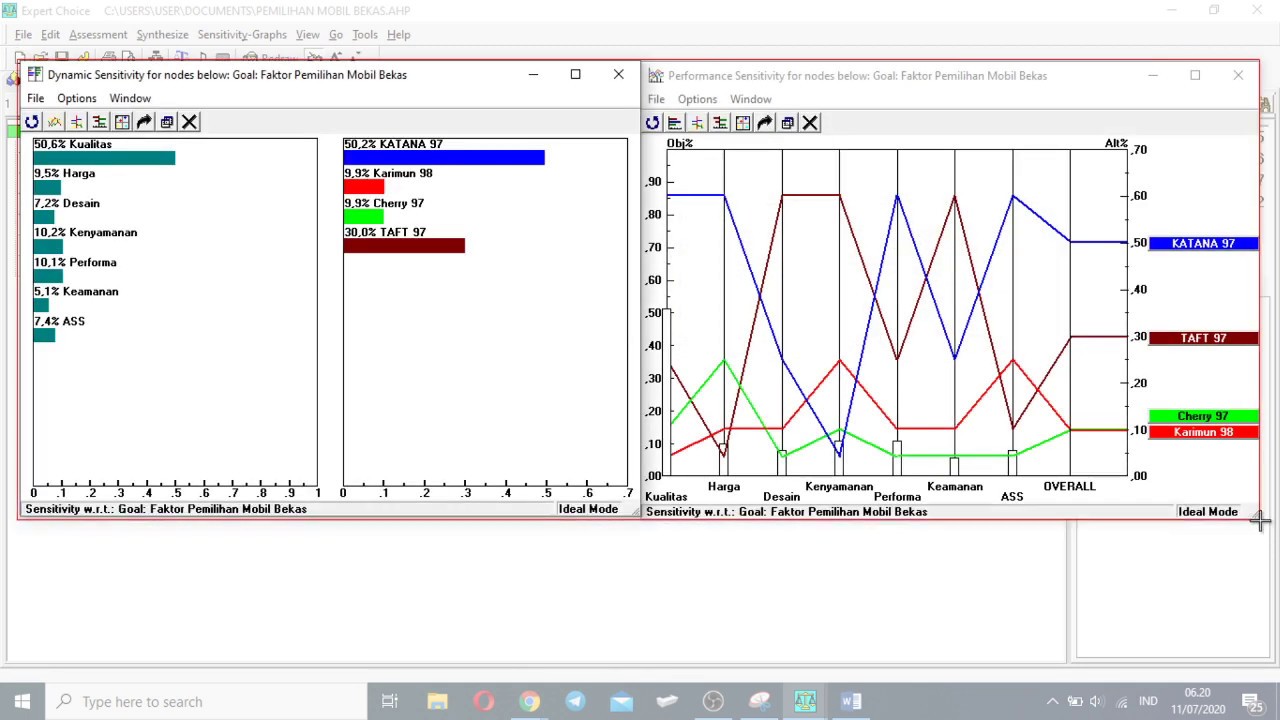This screenshot has height=720, width=1280.
Task: Open 2D plot icon in Performance Sensitivity toolbar
Action: click(742, 123)
